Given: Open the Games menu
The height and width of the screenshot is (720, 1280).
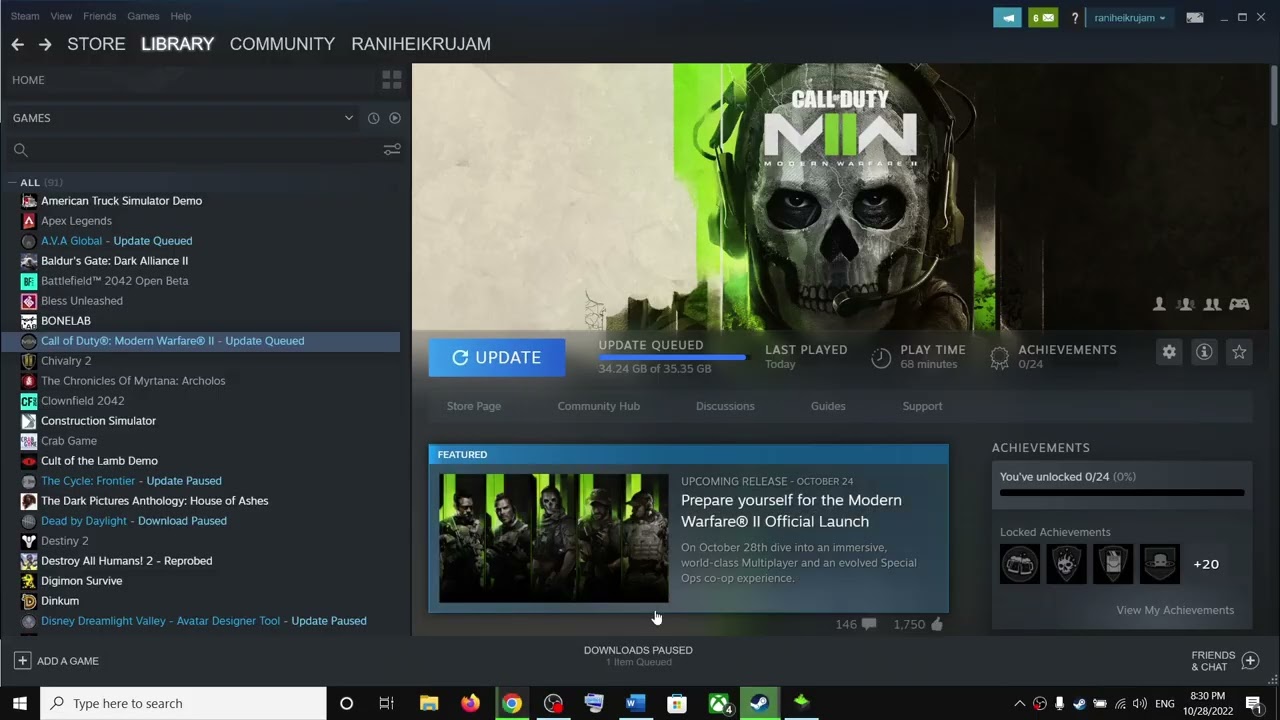Looking at the screenshot, I should coord(143,16).
